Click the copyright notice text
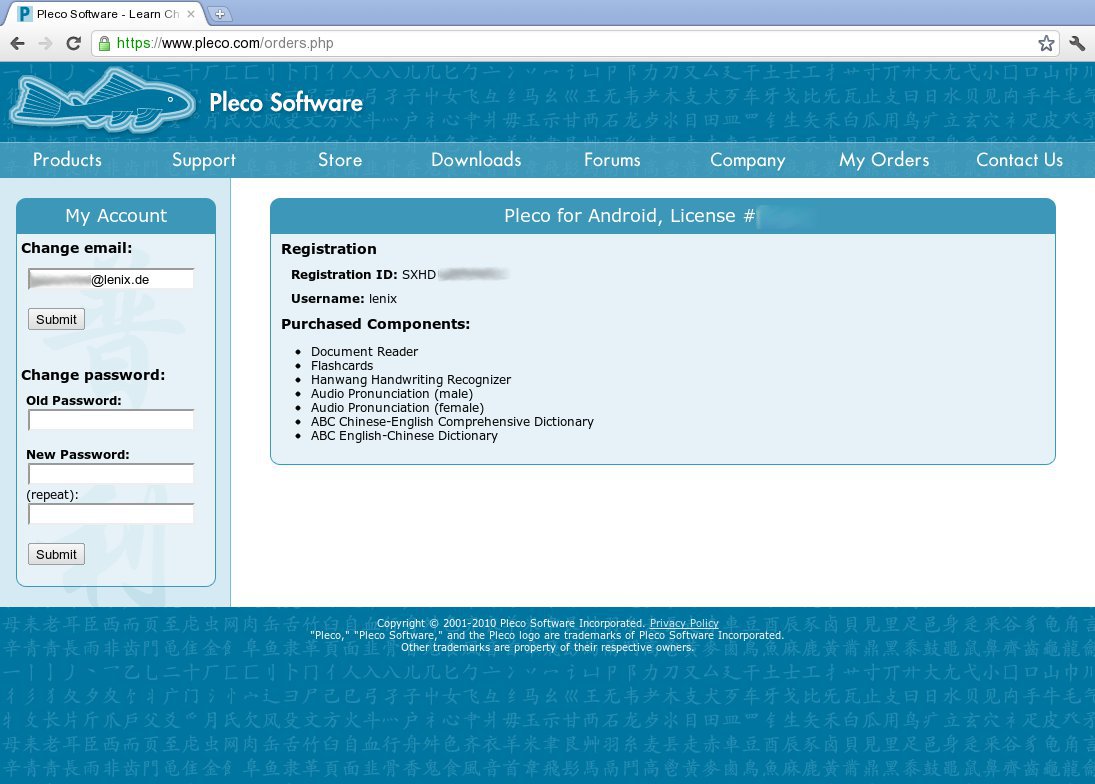 pyautogui.click(x=510, y=623)
